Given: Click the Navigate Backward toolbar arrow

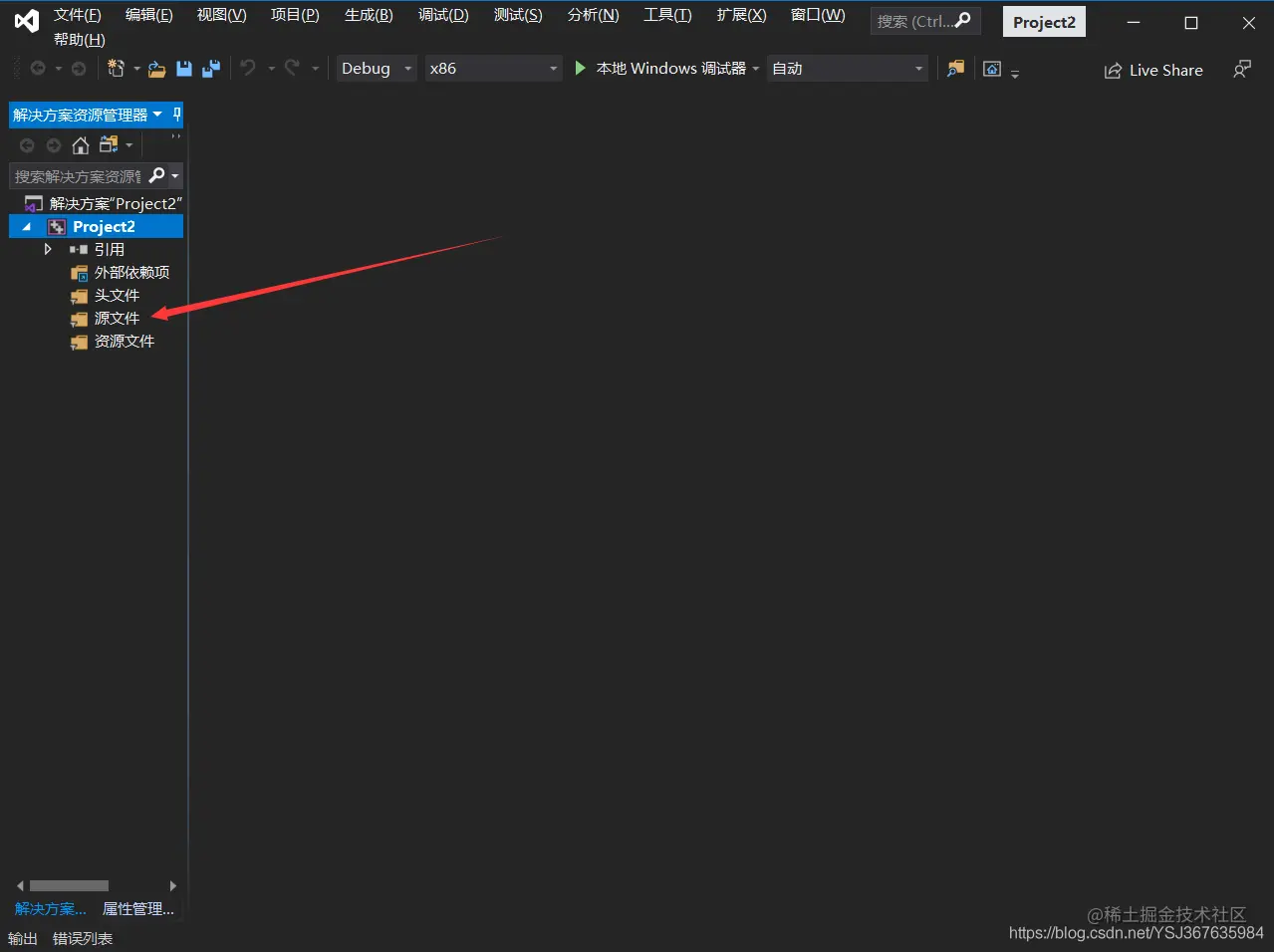Looking at the screenshot, I should (x=38, y=69).
